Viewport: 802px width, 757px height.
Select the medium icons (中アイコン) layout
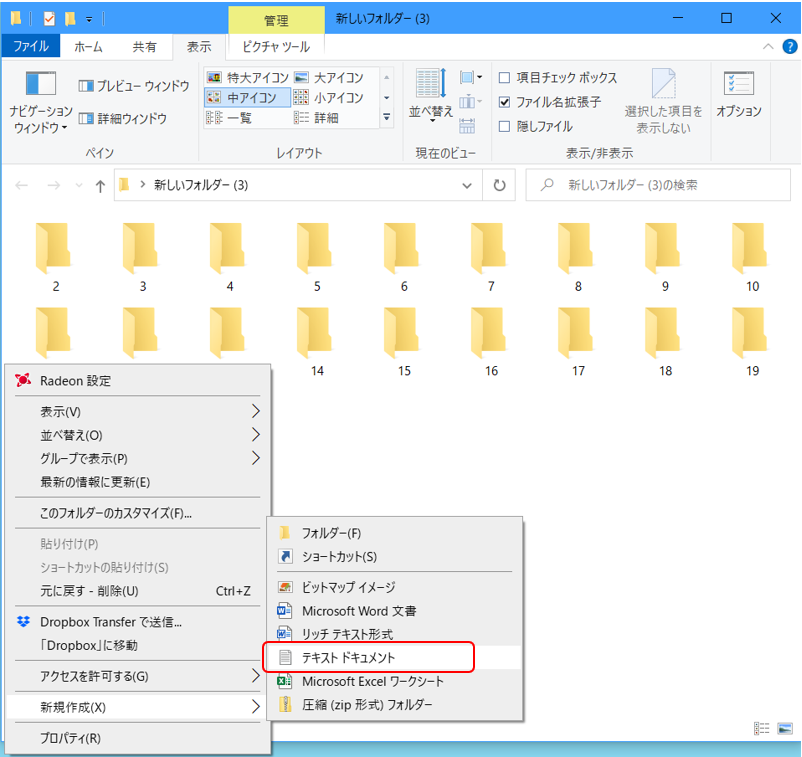(x=248, y=97)
